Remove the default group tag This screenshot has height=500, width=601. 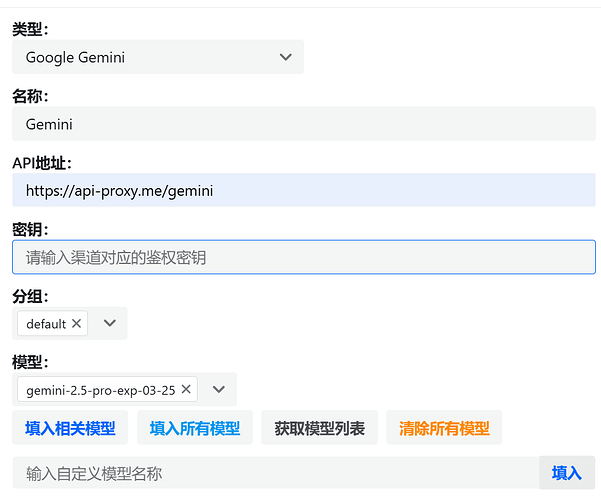pyautogui.click(x=77, y=323)
